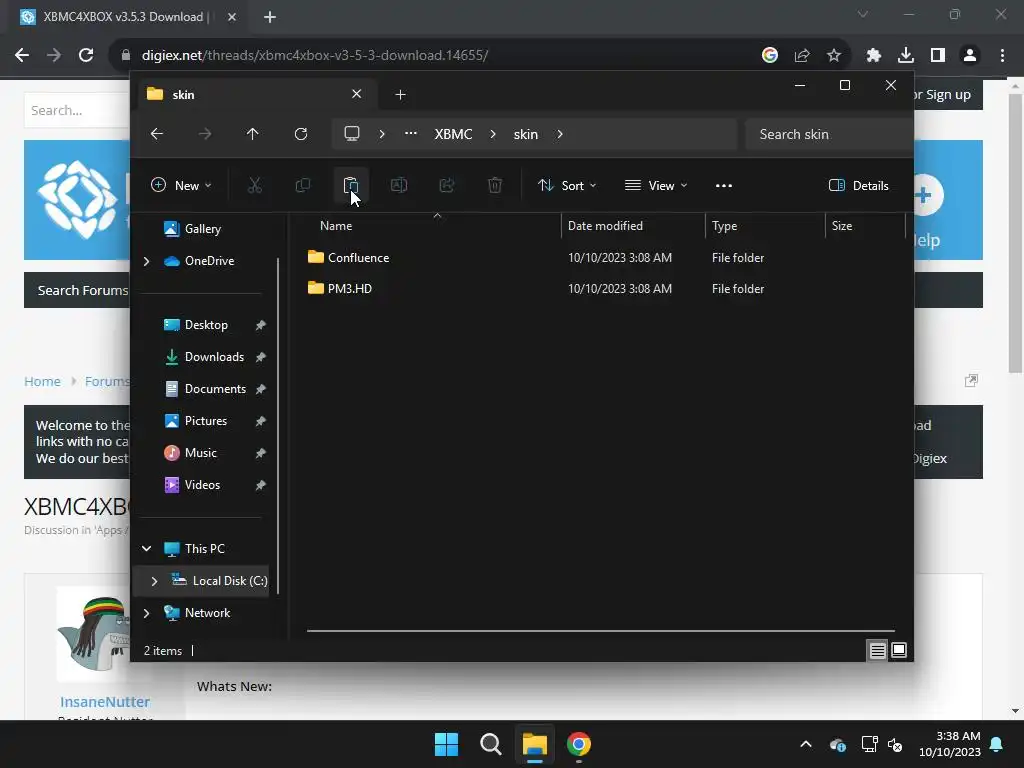Click Chrome address bar URL
Screen dimensions: 1024x768
click(315, 56)
